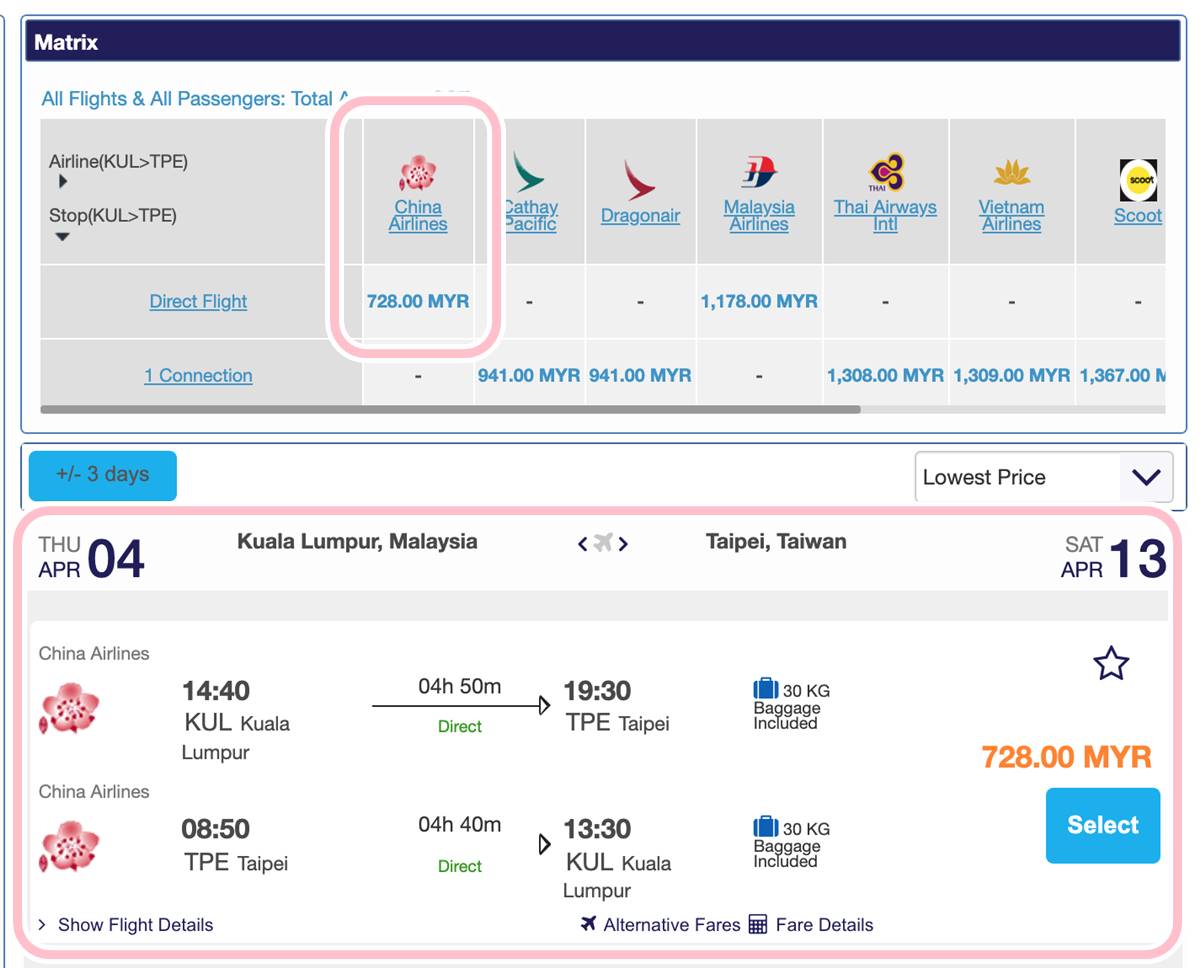
Task: Select the 1,308.00 MYR Thai Airways fare
Action: 885,376
